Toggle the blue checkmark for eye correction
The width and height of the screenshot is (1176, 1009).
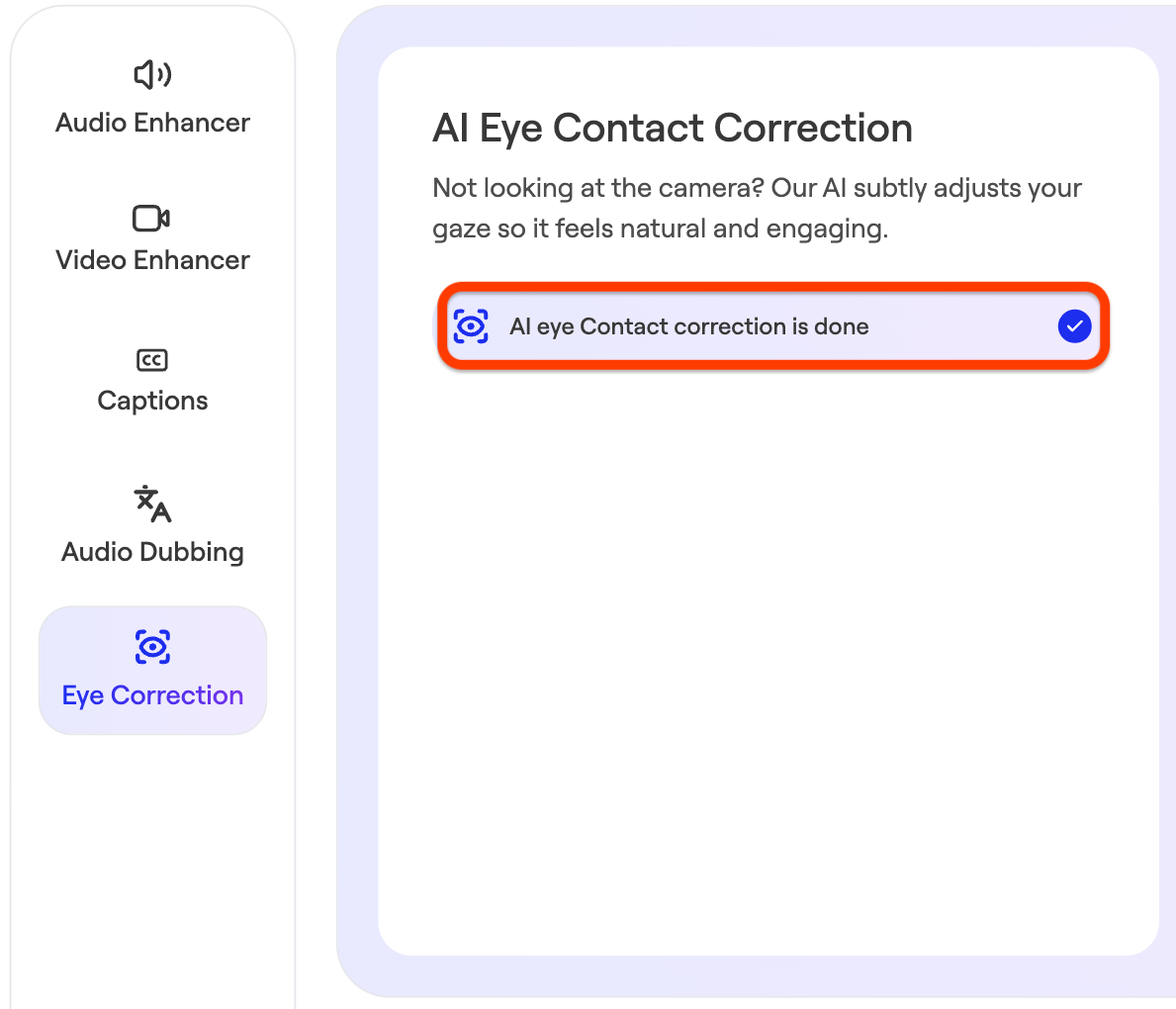(x=1074, y=326)
